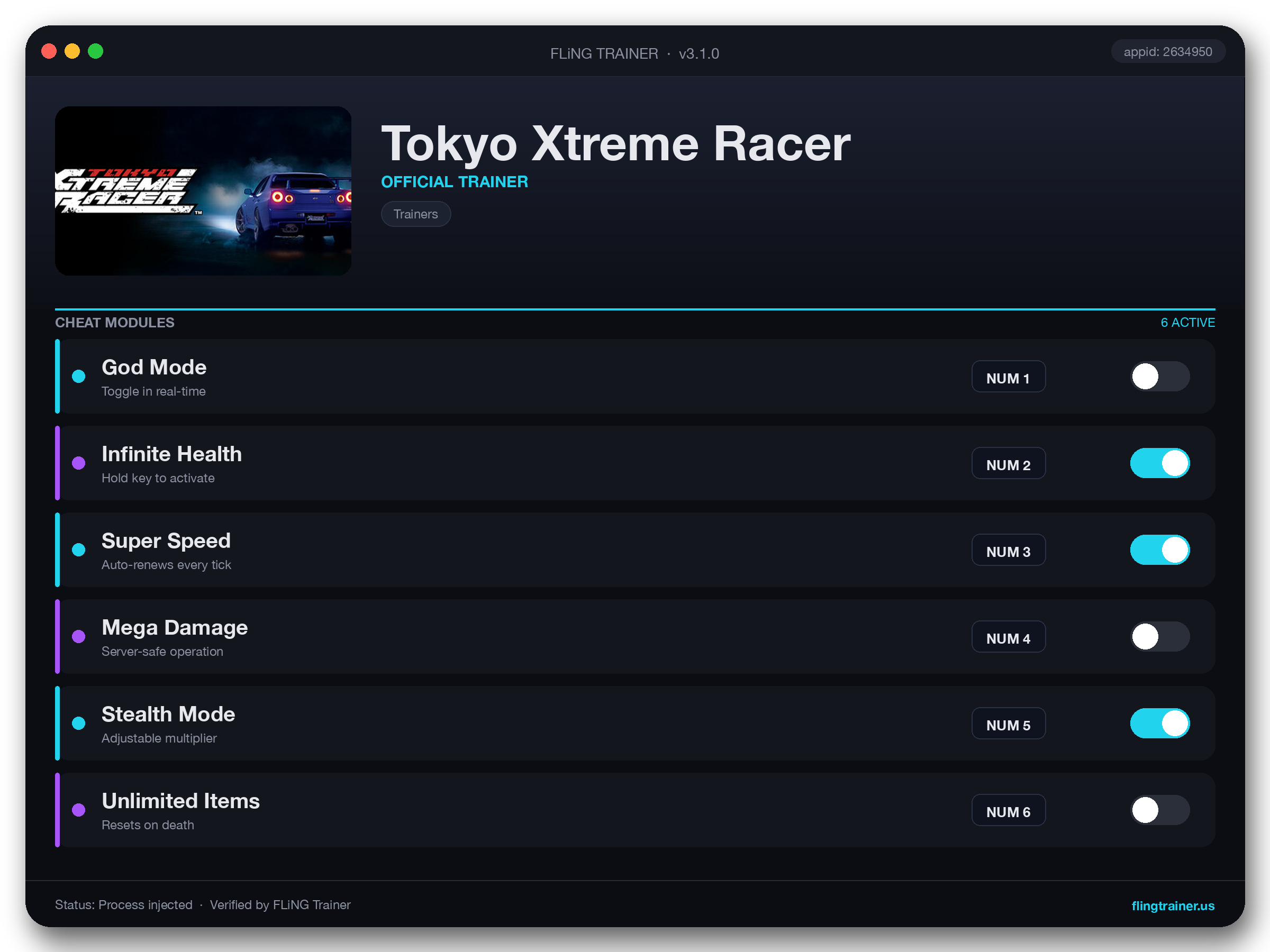The image size is (1270, 952).
Task: Click the NUM 6 hotkey button
Action: (1008, 810)
